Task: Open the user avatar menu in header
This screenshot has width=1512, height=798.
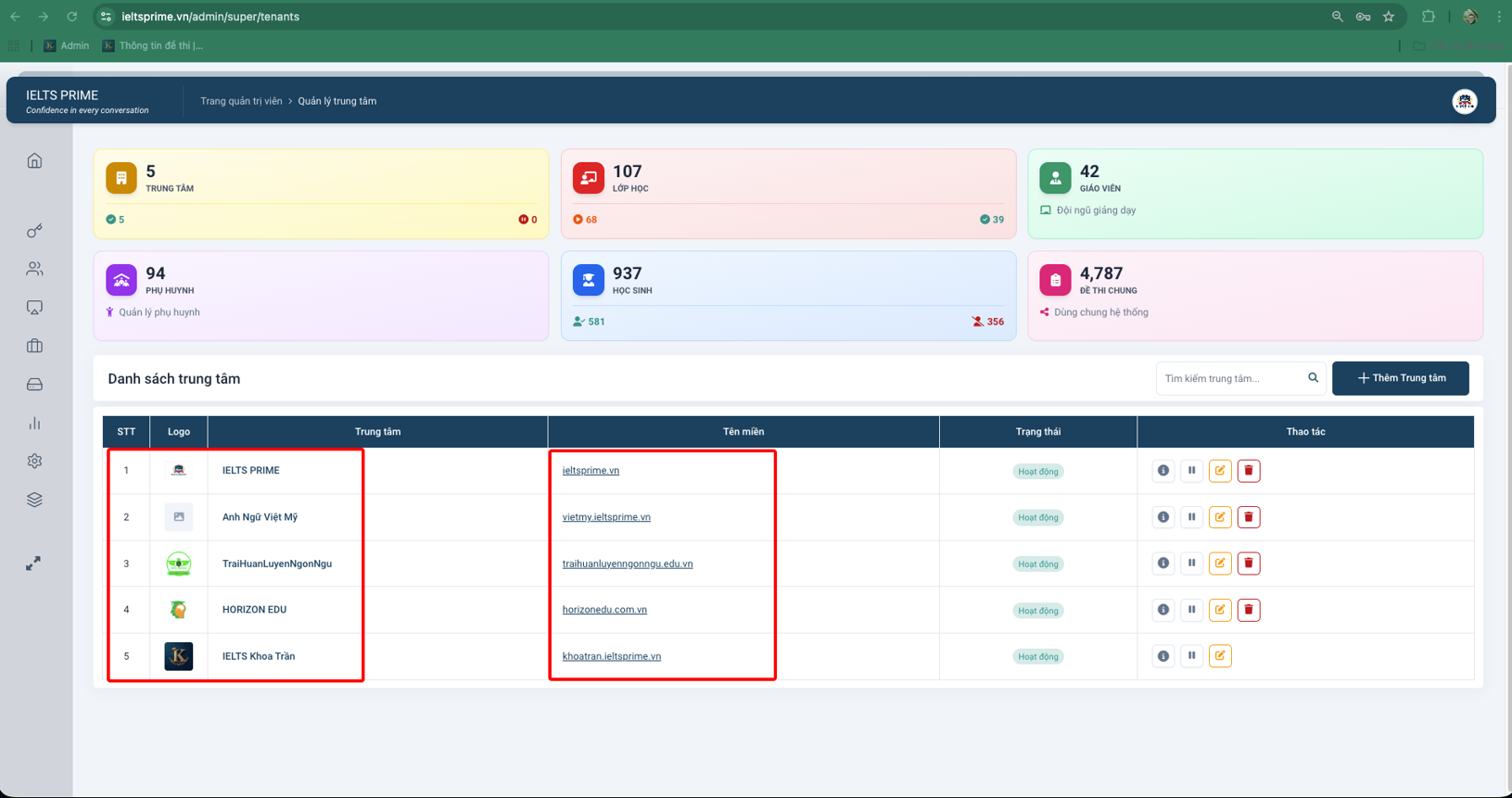Action: [x=1464, y=102]
